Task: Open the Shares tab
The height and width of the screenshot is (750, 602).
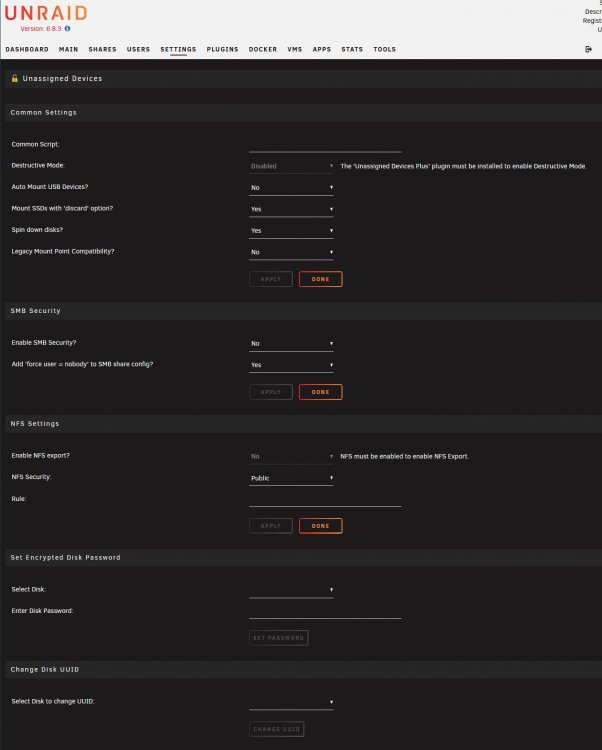Action: pos(102,49)
